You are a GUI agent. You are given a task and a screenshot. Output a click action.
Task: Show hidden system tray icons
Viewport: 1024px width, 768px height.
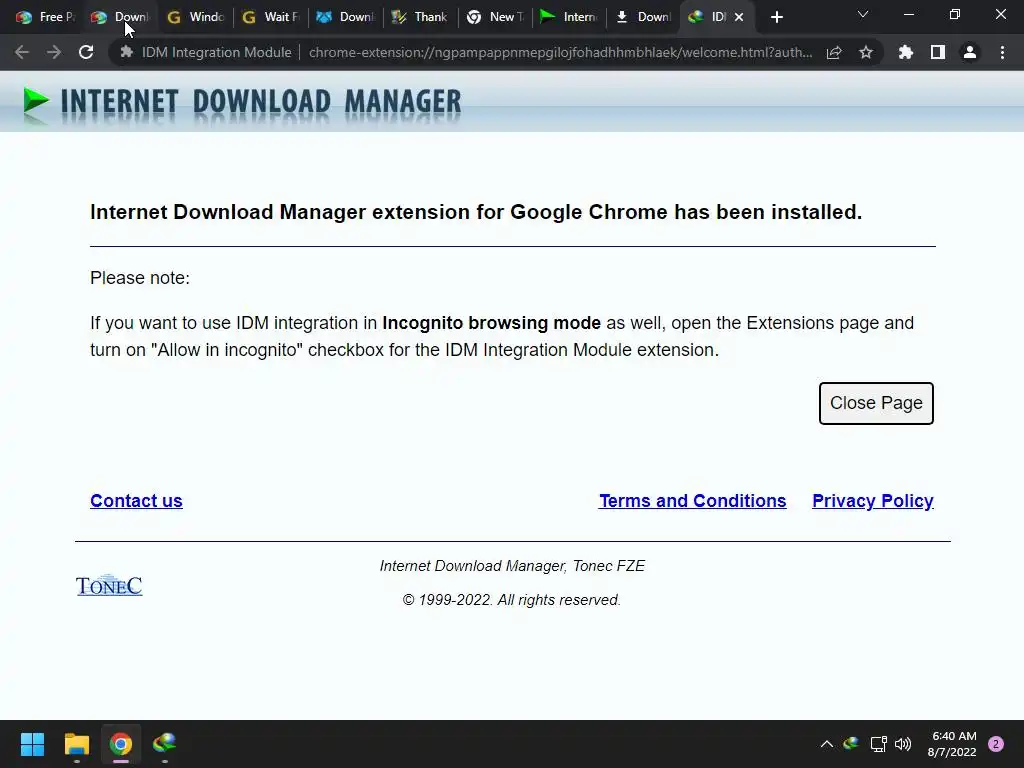[826, 744]
